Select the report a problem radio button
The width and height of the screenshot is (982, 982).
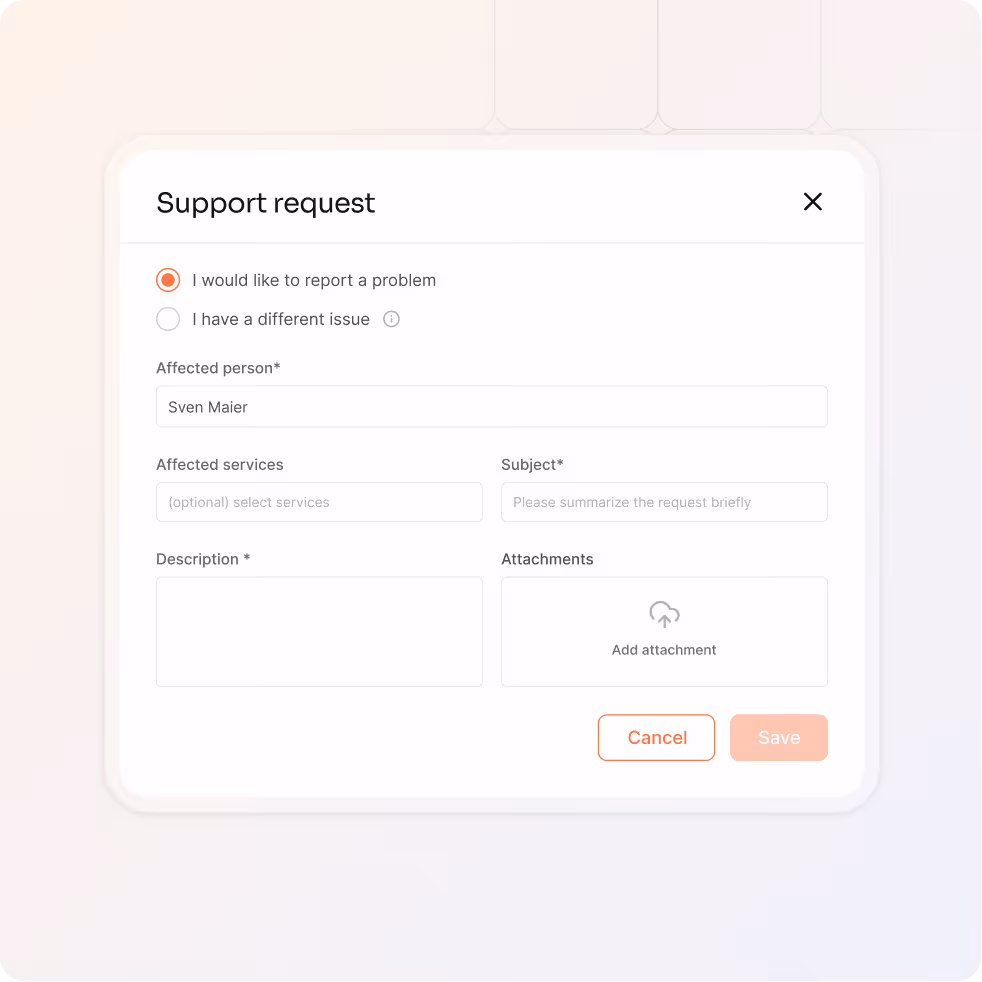(x=168, y=280)
